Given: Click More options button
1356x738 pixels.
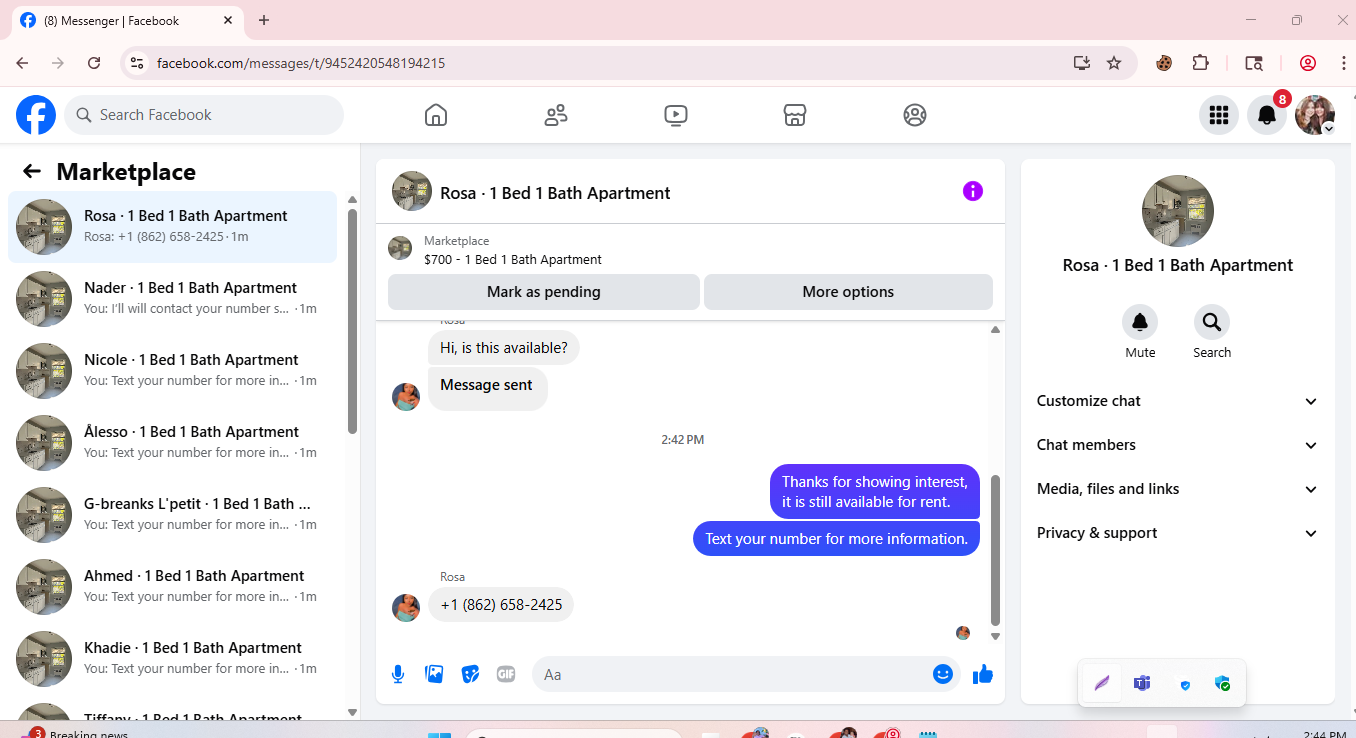Looking at the screenshot, I should click(x=848, y=292).
